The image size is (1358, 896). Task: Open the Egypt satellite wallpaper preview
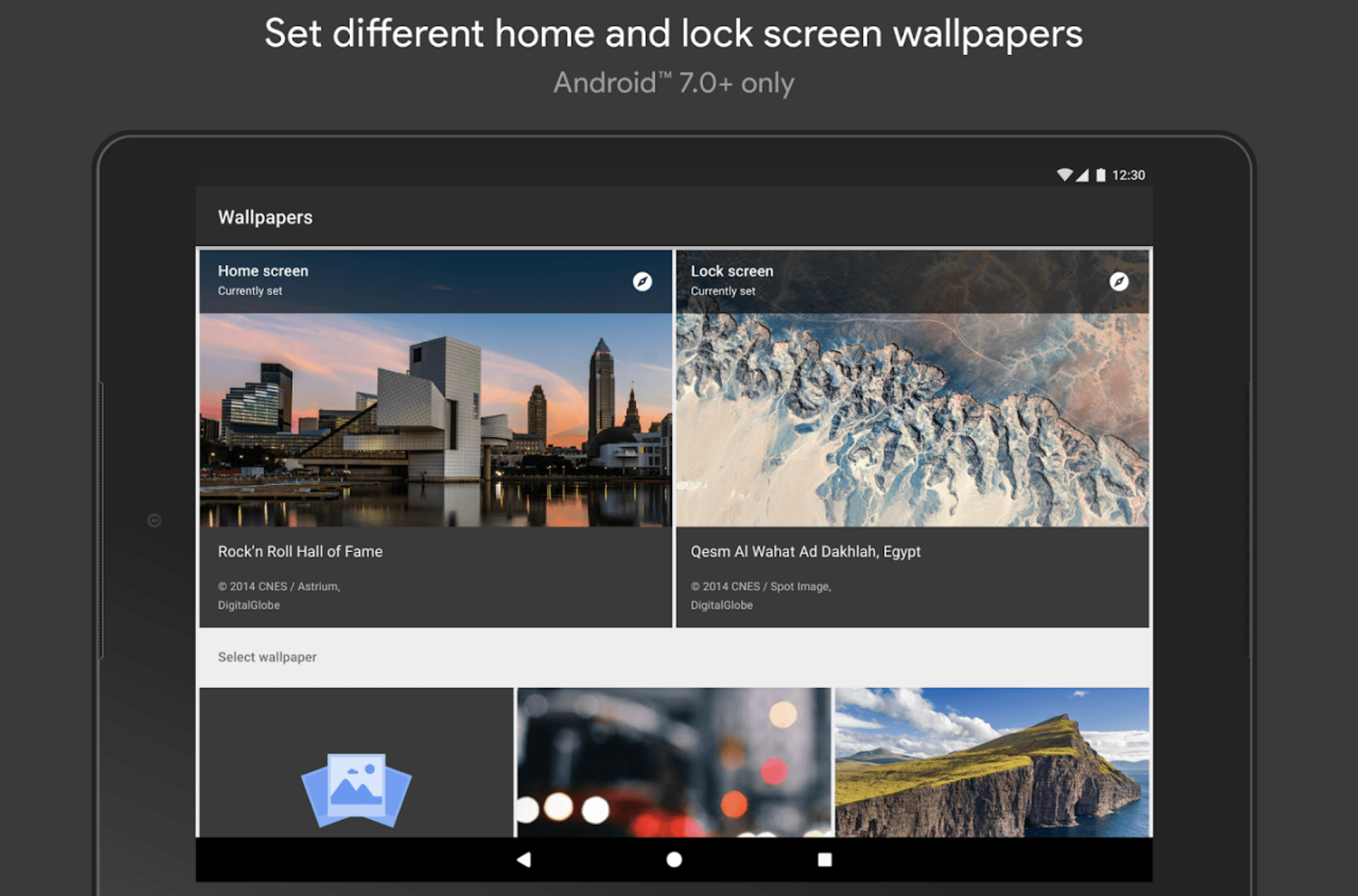click(912, 420)
